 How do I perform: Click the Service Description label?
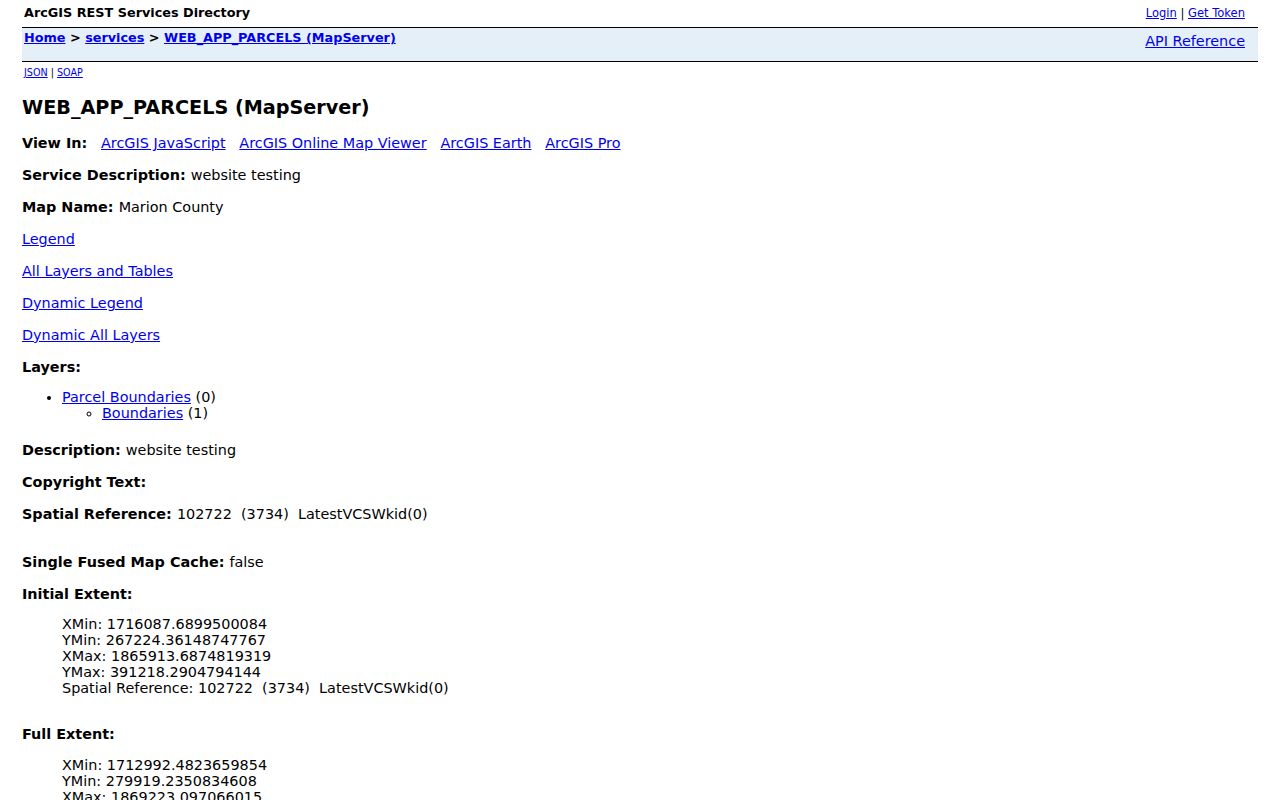[104, 175]
